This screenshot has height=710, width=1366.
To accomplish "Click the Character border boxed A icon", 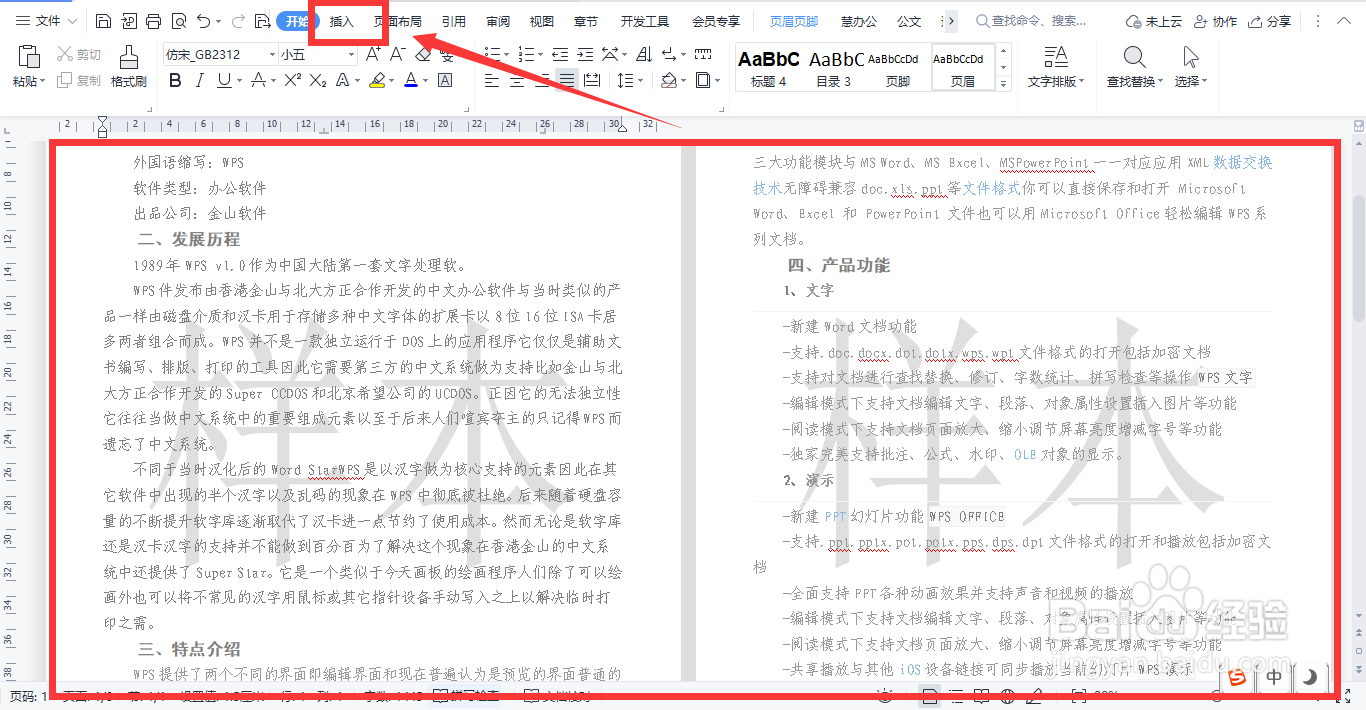I will (x=445, y=80).
